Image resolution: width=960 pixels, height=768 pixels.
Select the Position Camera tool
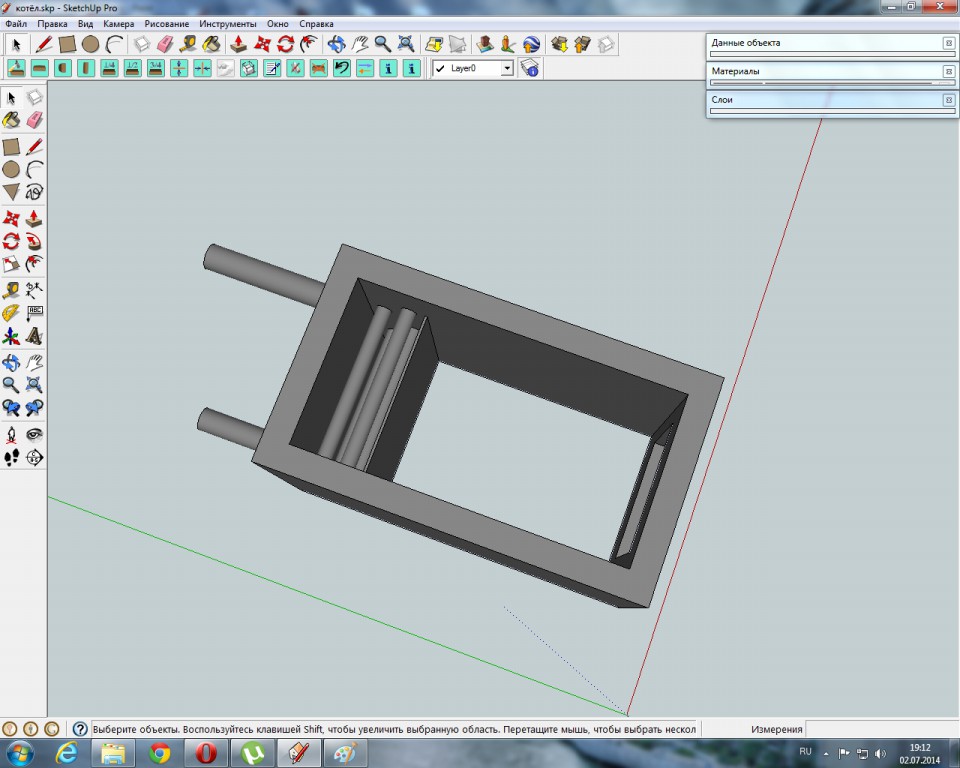coord(11,435)
